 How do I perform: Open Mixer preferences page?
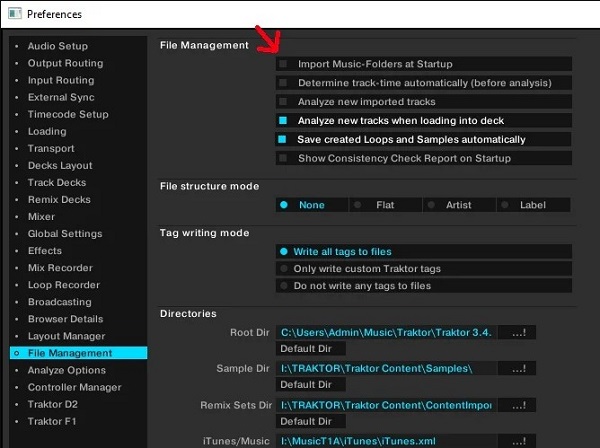(41, 217)
